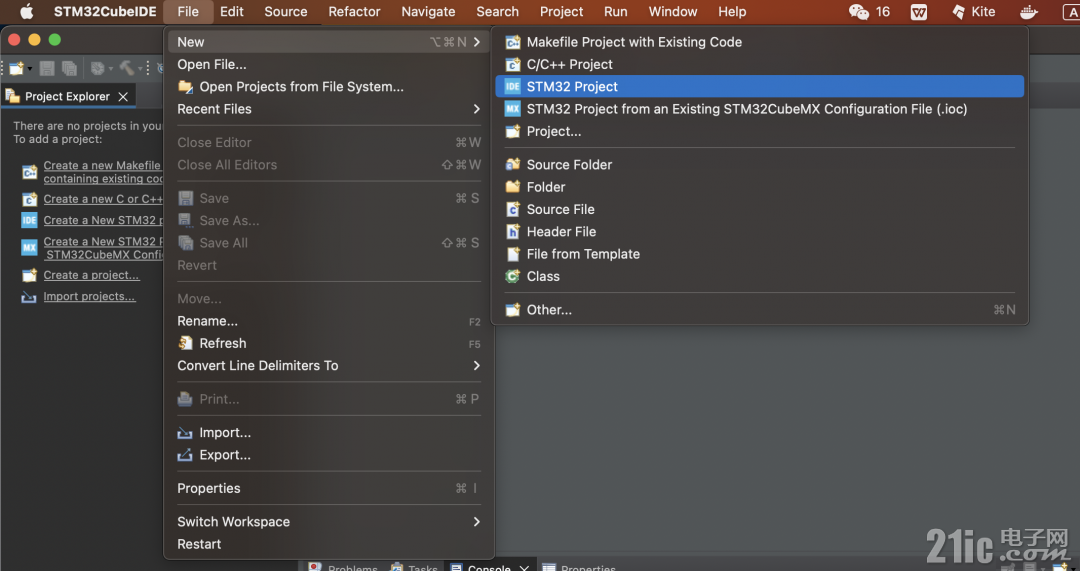This screenshot has height=571, width=1080.
Task: Choose Open File... from File menu
Action: (329, 65)
